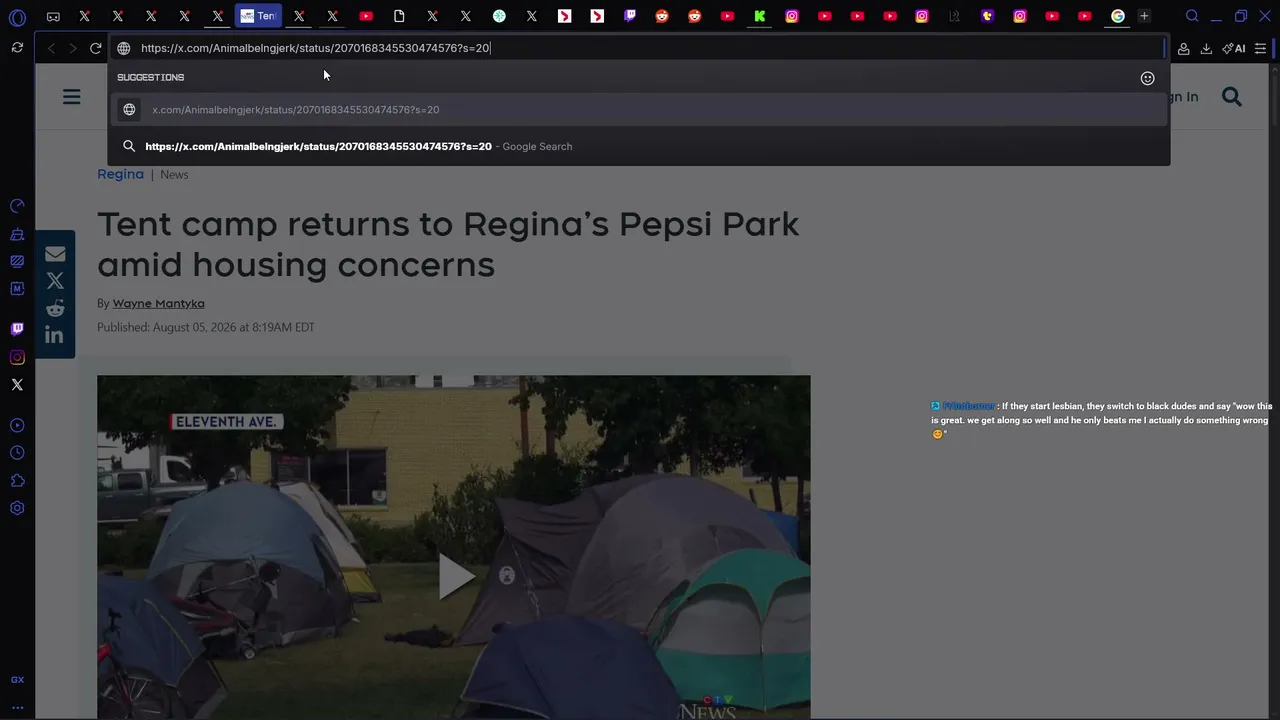Open the Easy Setup sliders icon
Image resolution: width=1280 pixels, height=720 pixels.
pos(1261,48)
